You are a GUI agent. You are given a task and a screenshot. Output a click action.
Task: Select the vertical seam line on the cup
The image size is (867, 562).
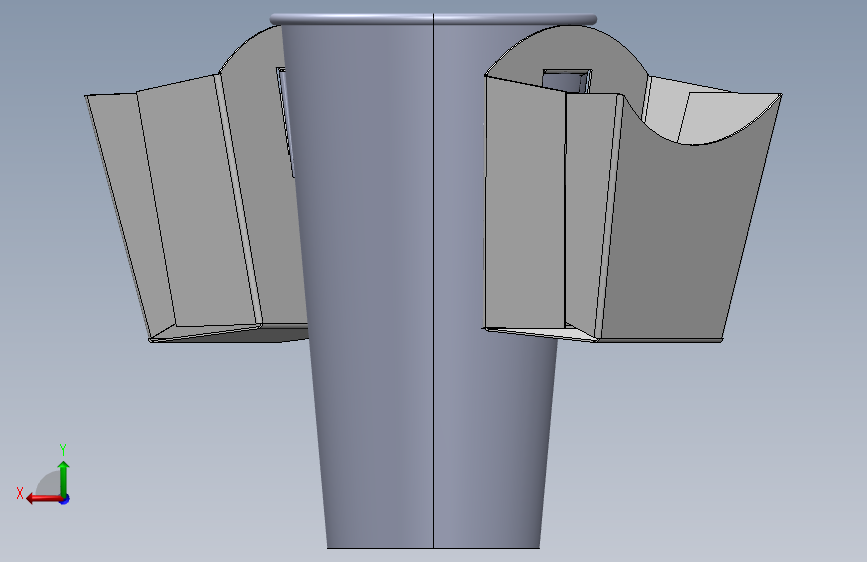pos(433,281)
